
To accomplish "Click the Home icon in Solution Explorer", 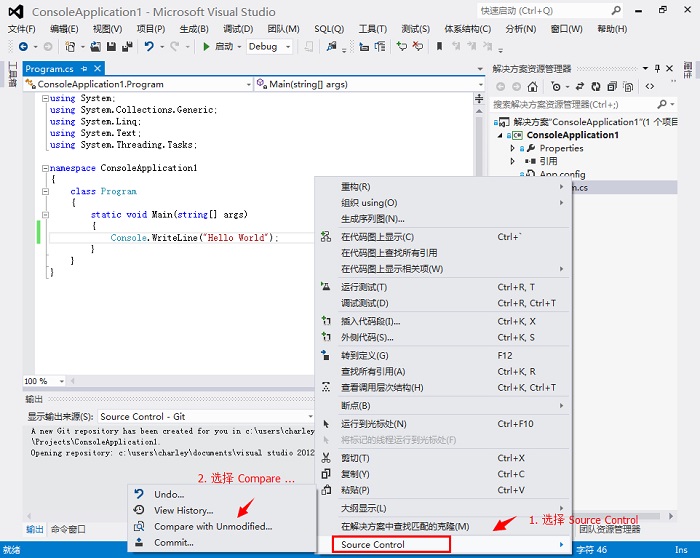I will click(x=532, y=87).
